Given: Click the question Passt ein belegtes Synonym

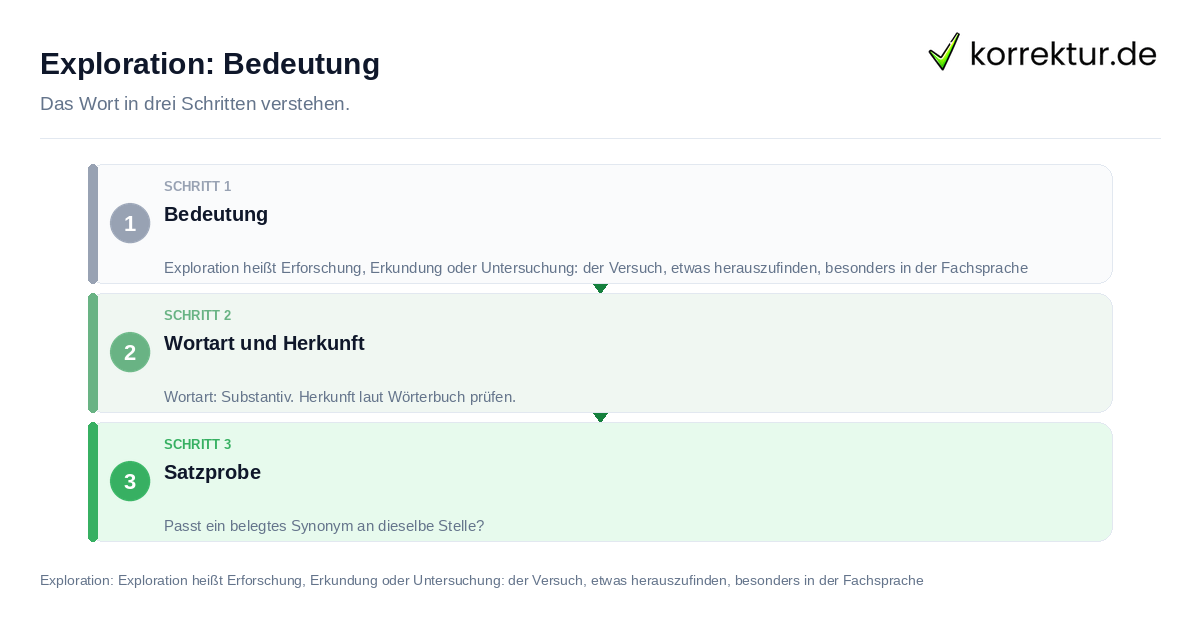Looking at the screenshot, I should click(x=324, y=526).
